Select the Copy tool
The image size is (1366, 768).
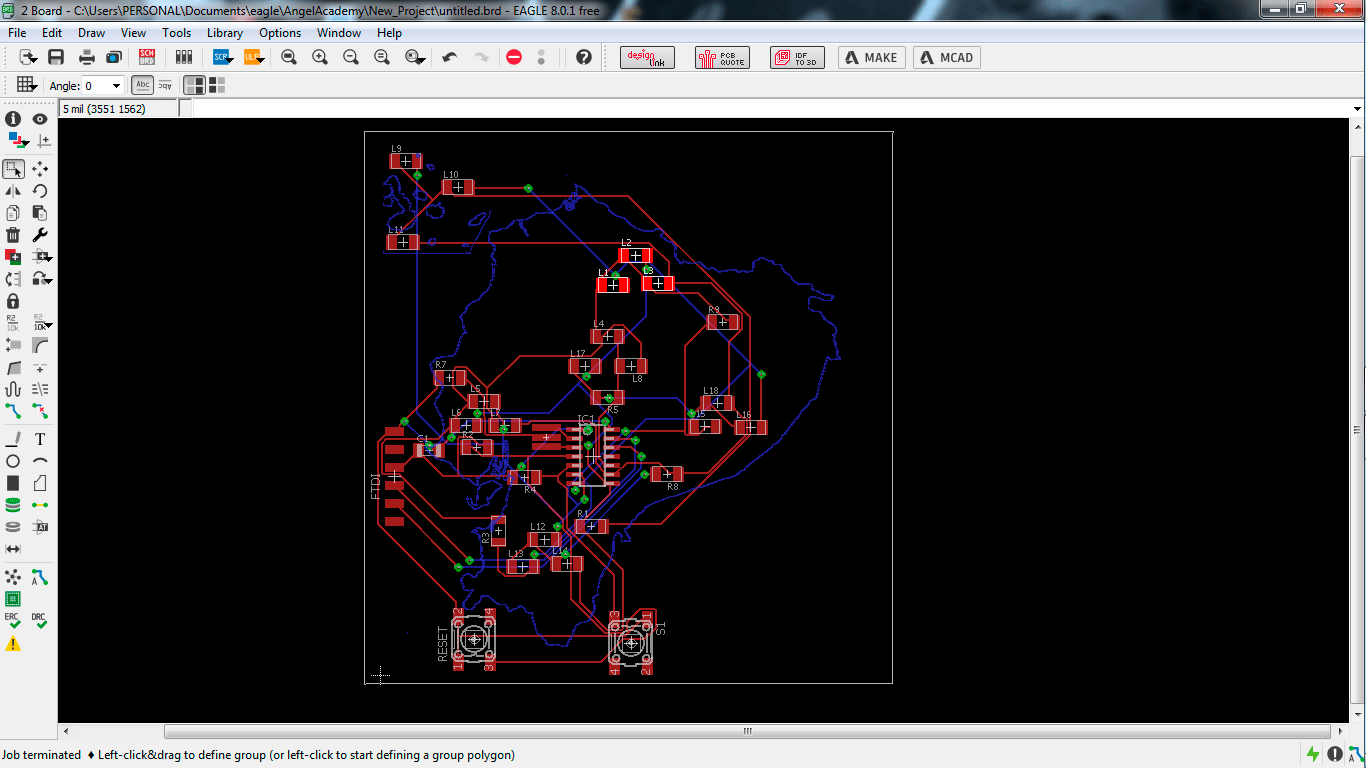click(13, 213)
